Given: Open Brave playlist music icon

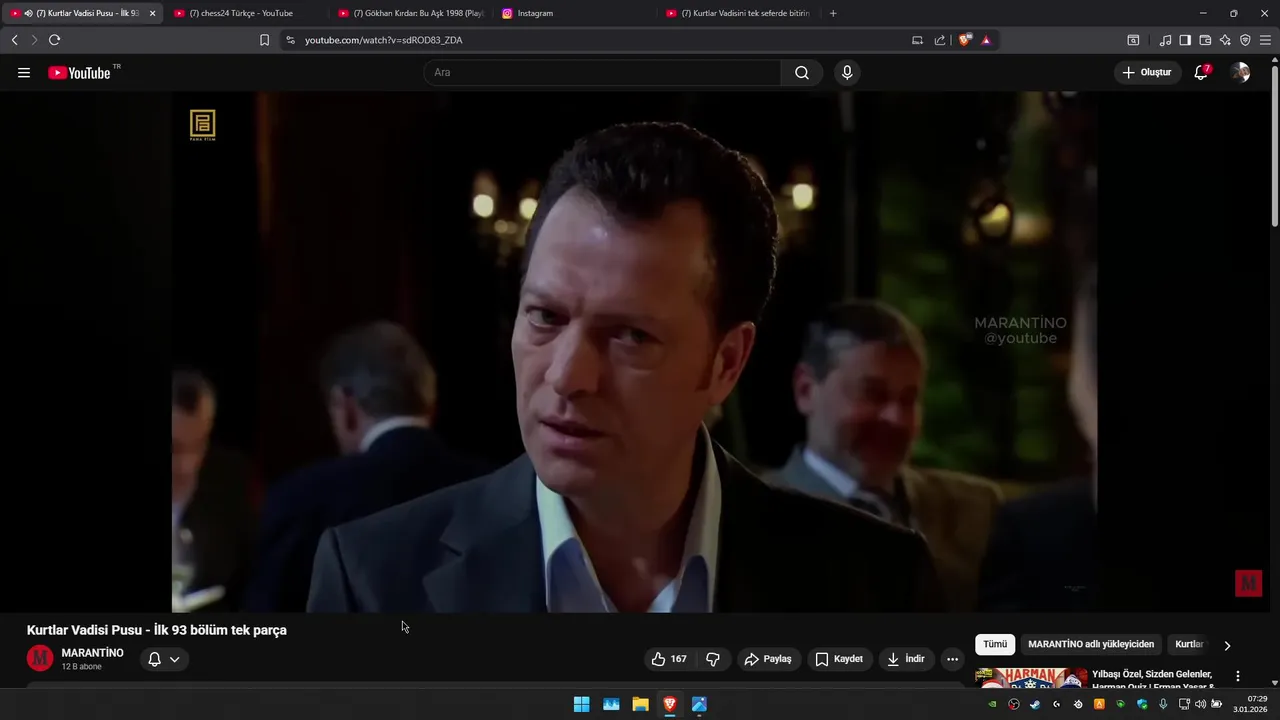Looking at the screenshot, I should click(x=1165, y=40).
